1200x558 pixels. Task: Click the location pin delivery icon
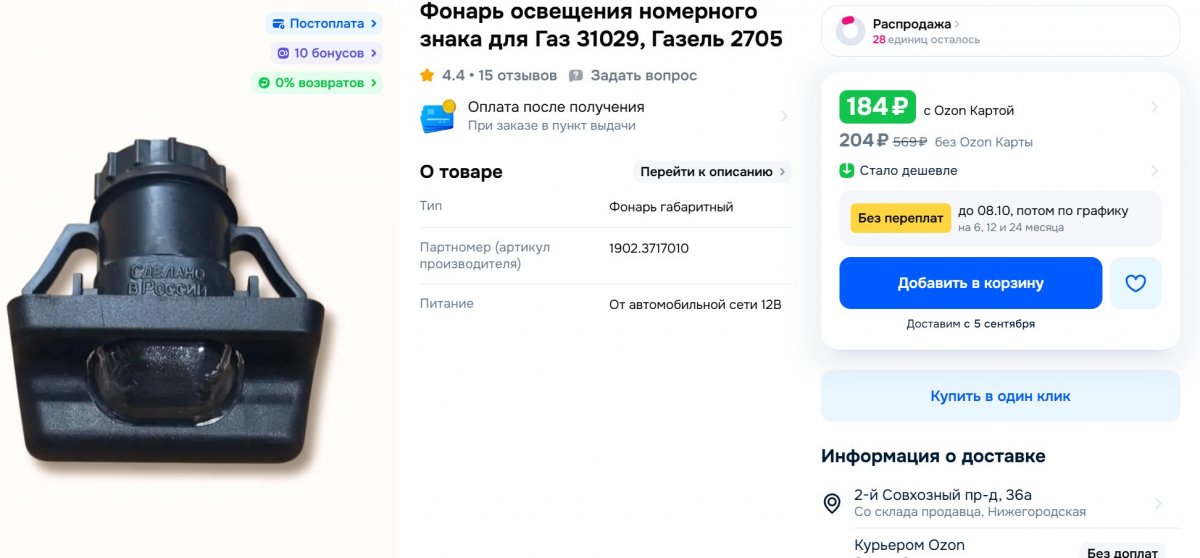tap(832, 503)
